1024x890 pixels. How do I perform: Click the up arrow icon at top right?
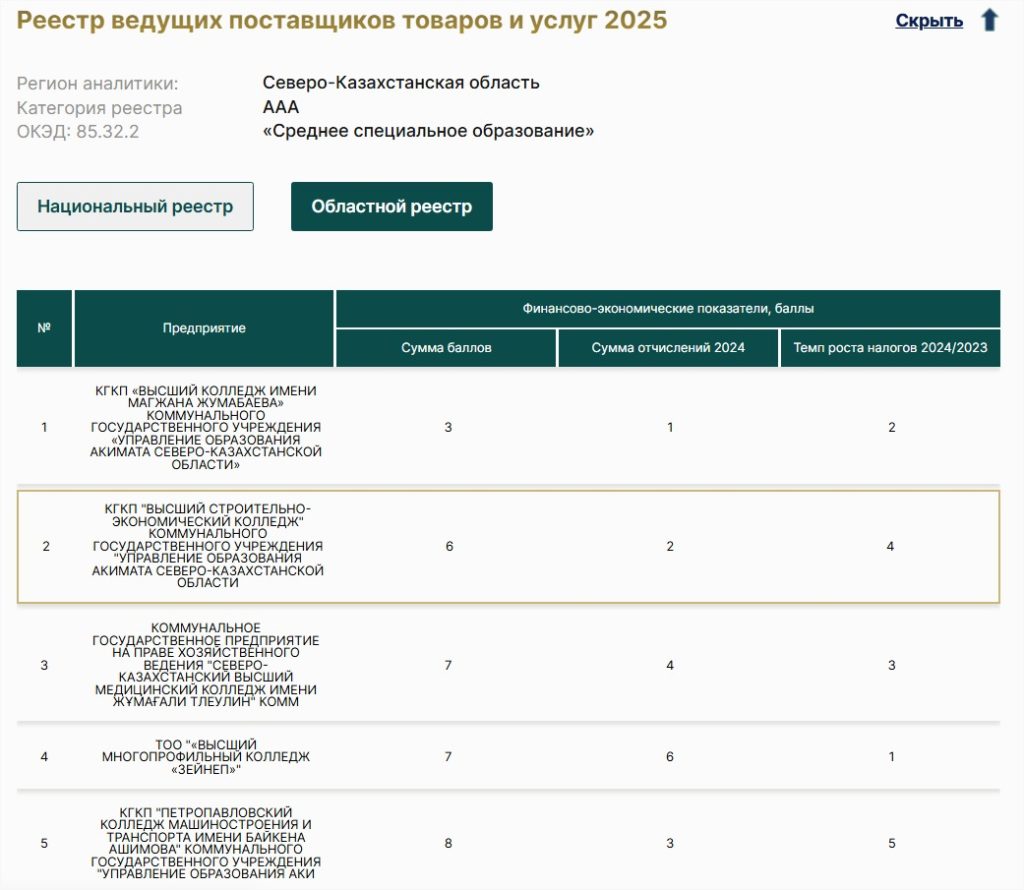point(989,20)
